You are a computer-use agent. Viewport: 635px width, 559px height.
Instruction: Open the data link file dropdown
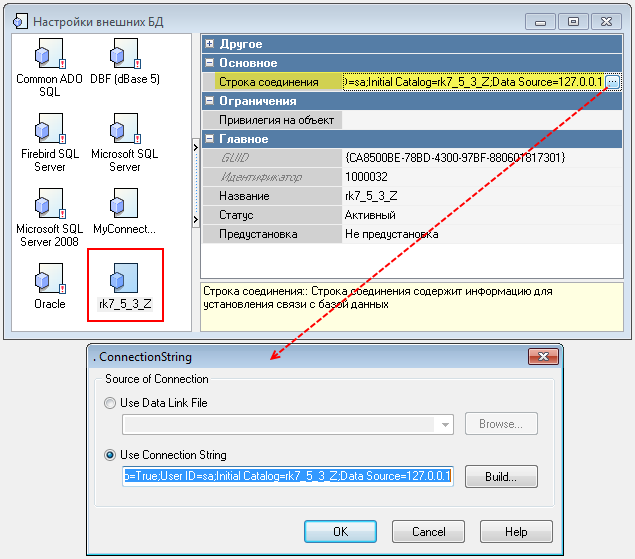click(x=444, y=425)
